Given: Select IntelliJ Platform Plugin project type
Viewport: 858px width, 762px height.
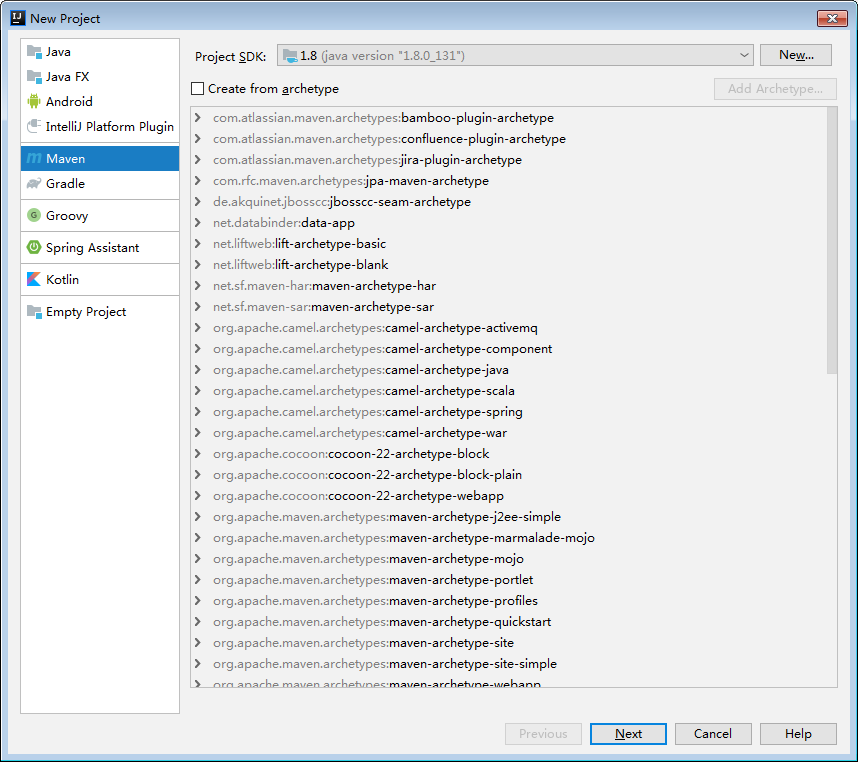Looking at the screenshot, I should (100, 126).
